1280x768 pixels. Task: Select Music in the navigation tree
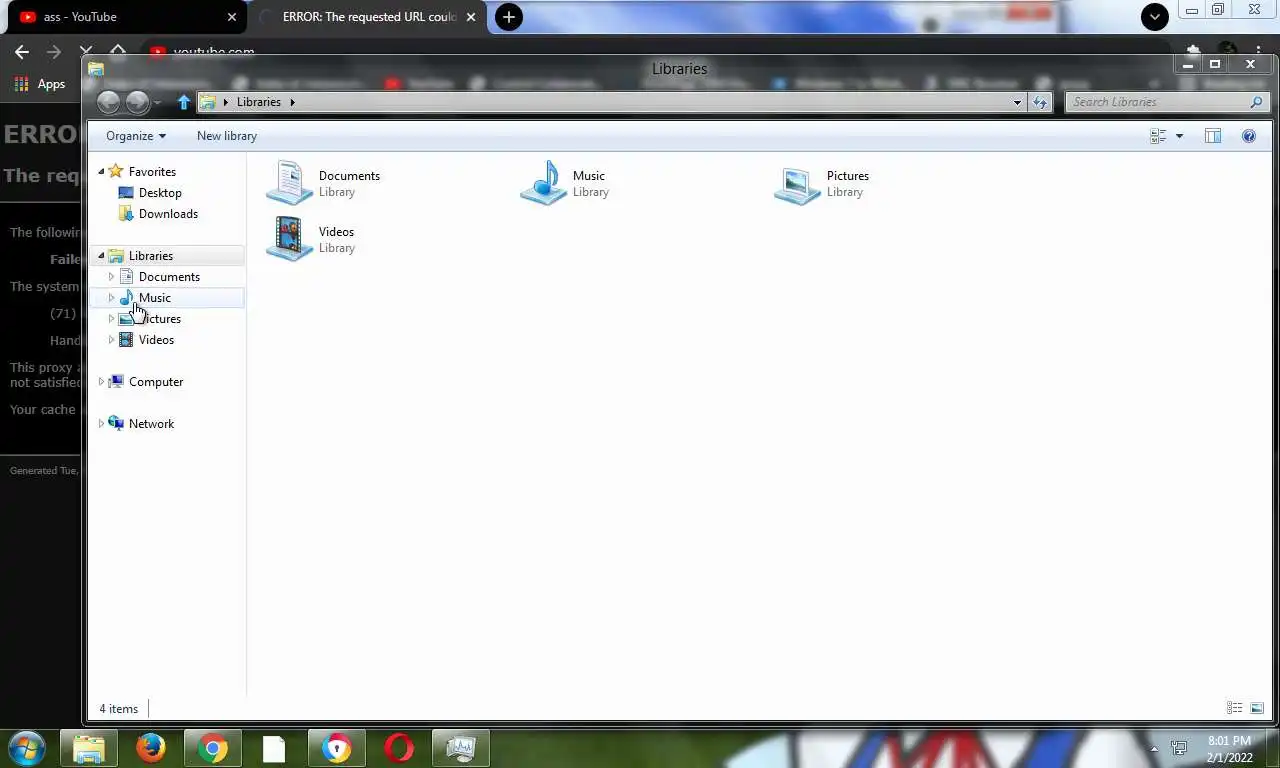point(155,298)
